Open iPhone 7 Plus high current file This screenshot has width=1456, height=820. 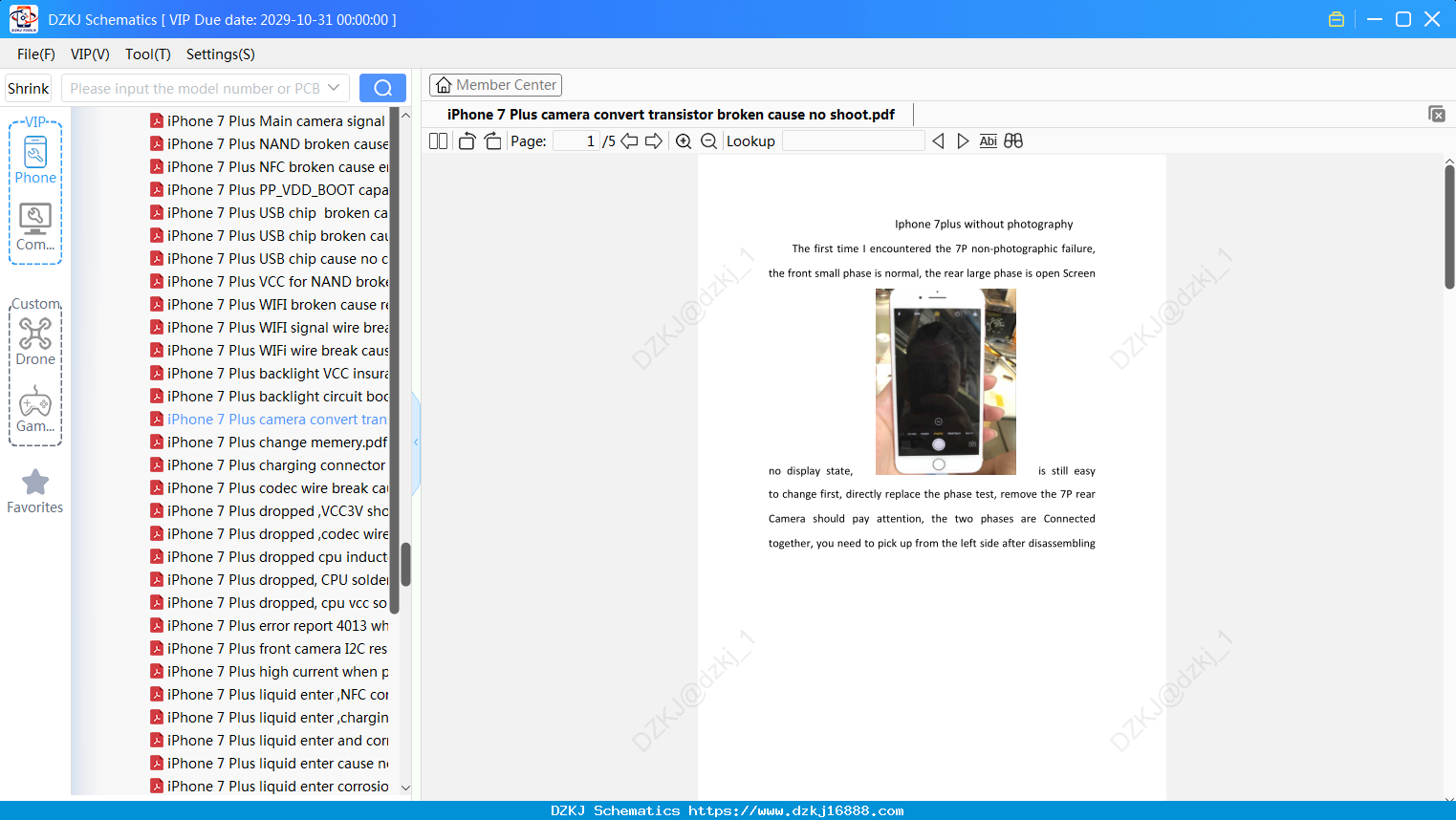click(x=269, y=672)
